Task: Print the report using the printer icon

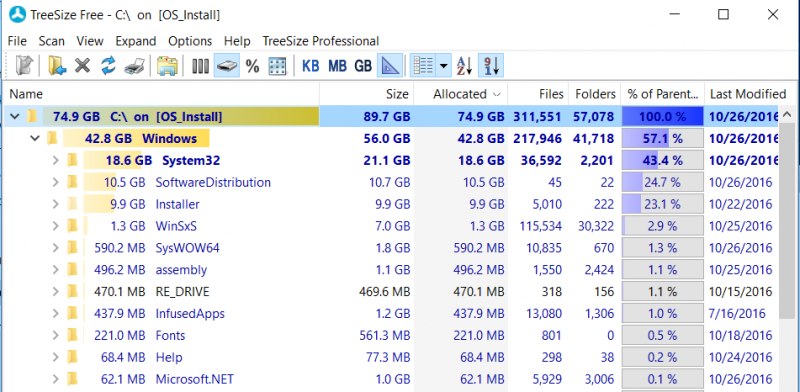Action: coord(135,66)
